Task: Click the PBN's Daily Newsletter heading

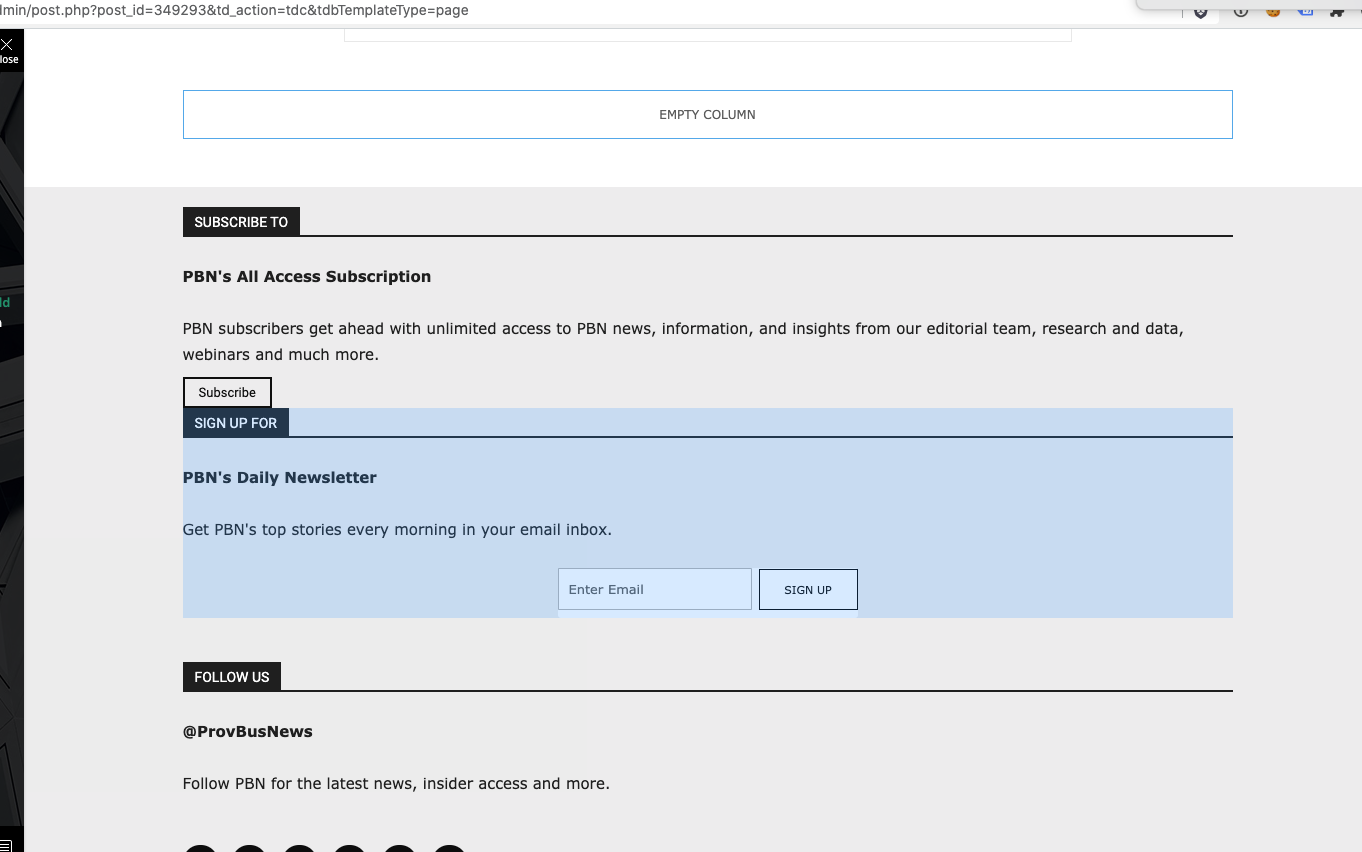Action: point(280,478)
